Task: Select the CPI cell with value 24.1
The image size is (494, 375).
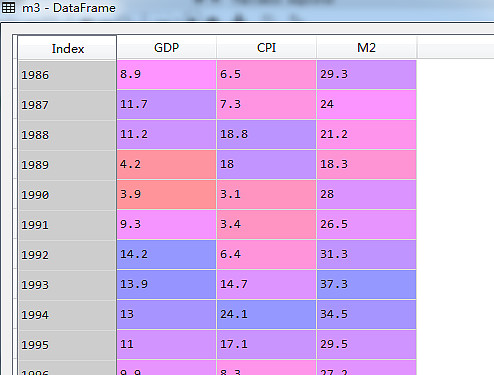Action: (266, 315)
